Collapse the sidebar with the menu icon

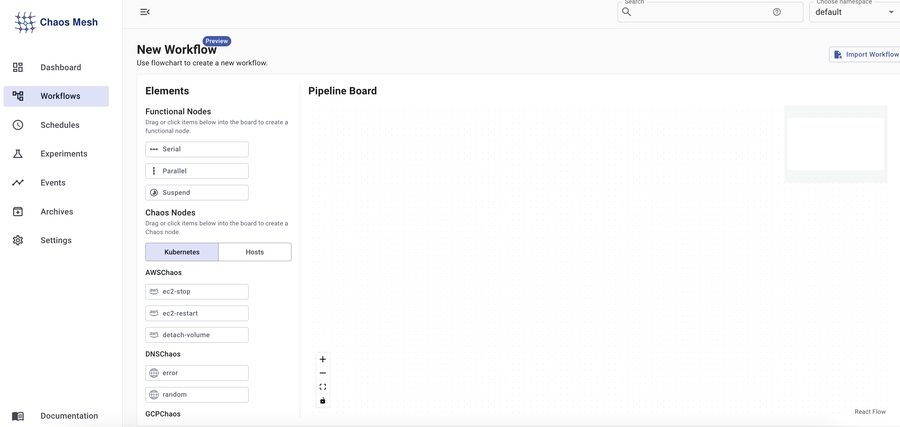coord(145,12)
